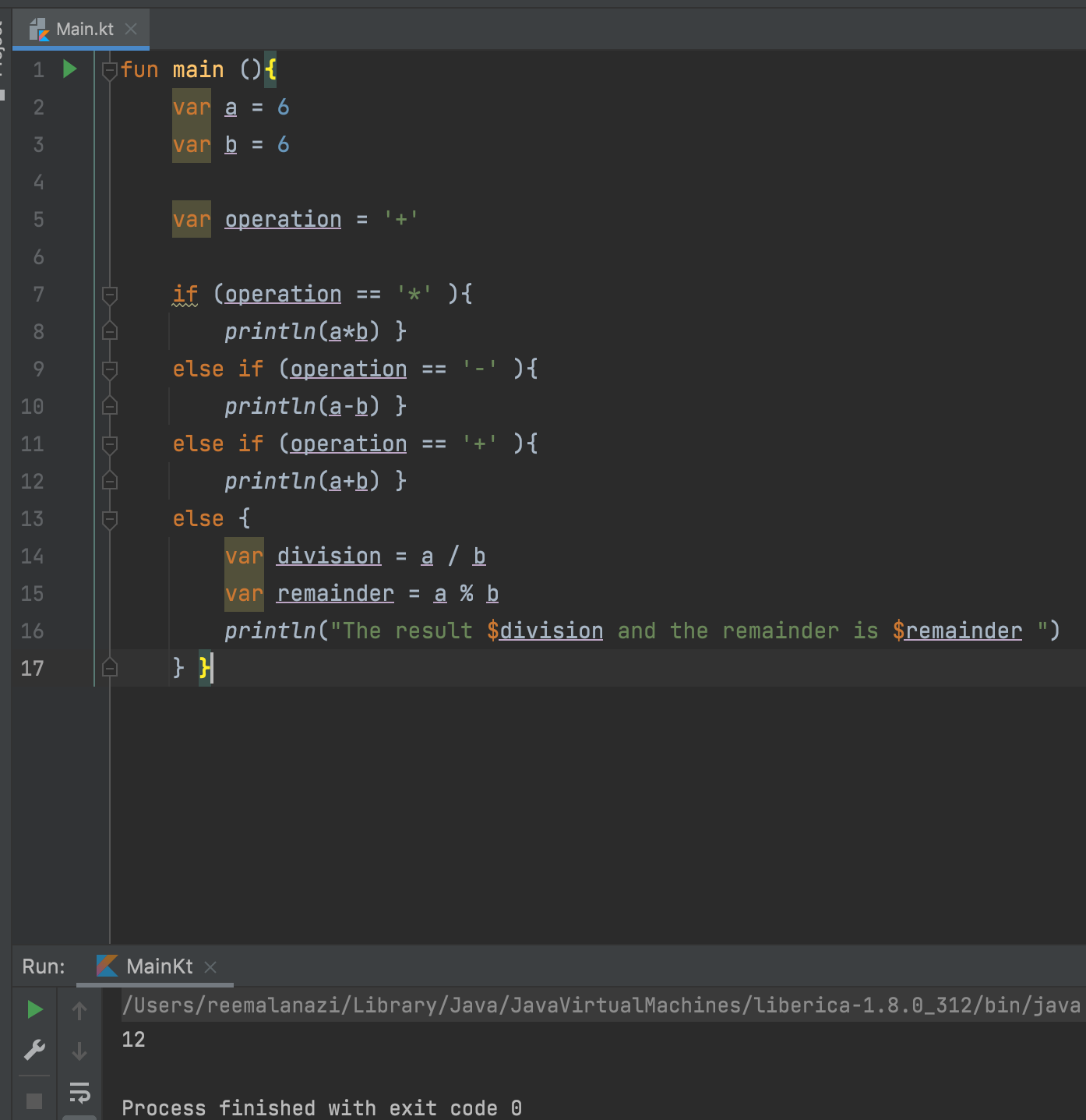Viewport: 1086px width, 1120px height.
Task: Select the Main.kt editor tab
Action: point(84,29)
